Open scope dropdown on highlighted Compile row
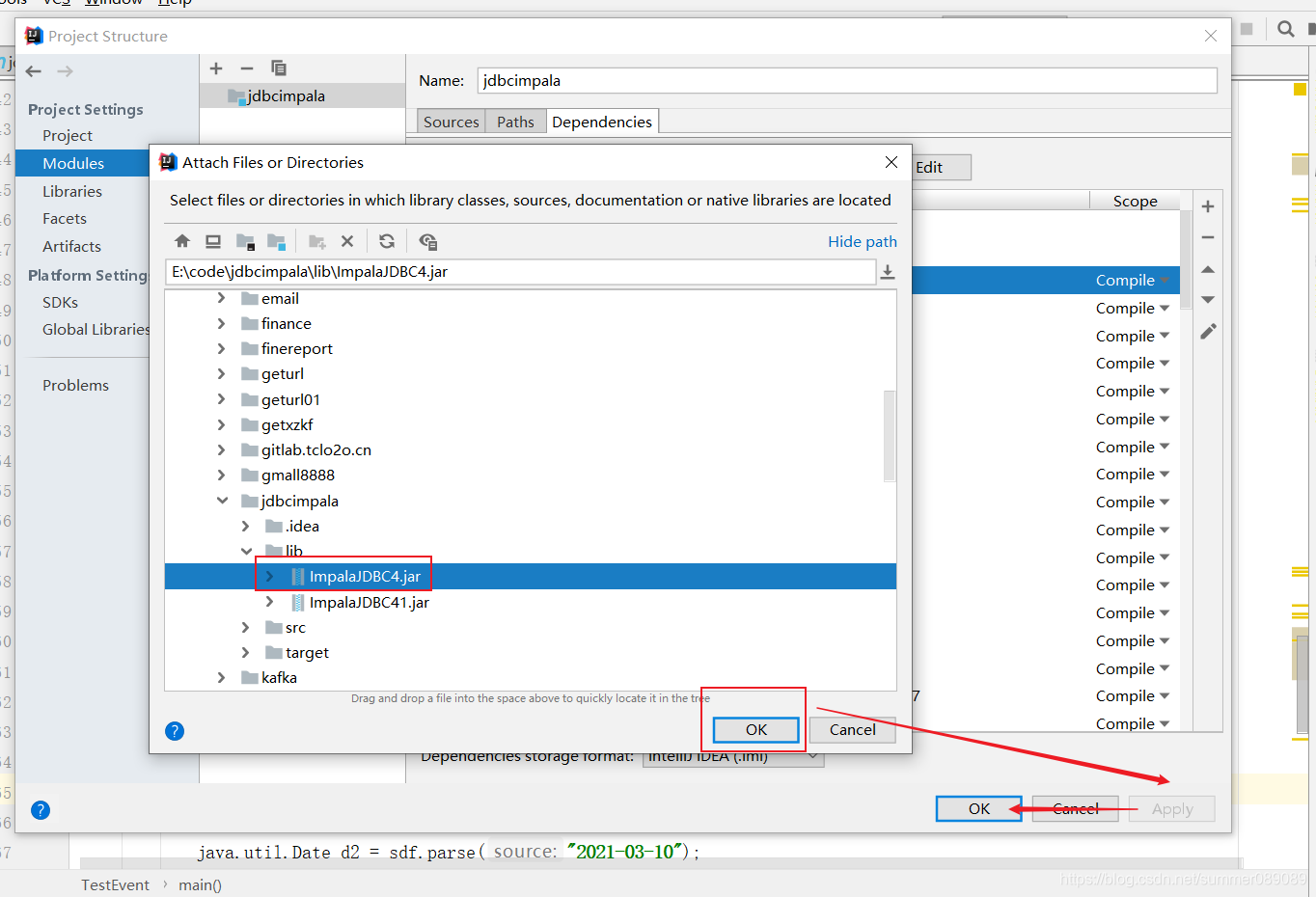 pyautogui.click(x=1165, y=281)
